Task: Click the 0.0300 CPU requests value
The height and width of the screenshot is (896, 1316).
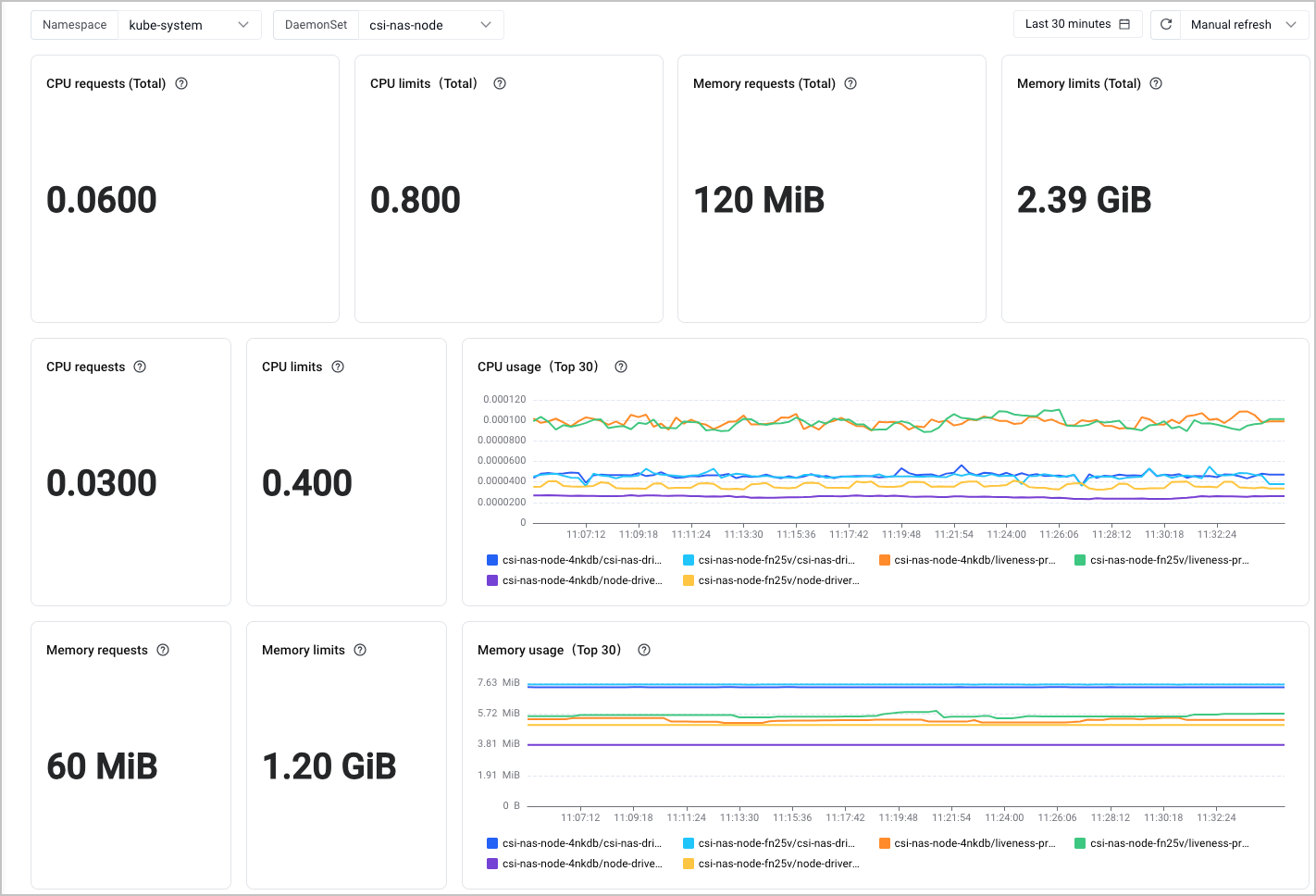Action: pos(102,483)
